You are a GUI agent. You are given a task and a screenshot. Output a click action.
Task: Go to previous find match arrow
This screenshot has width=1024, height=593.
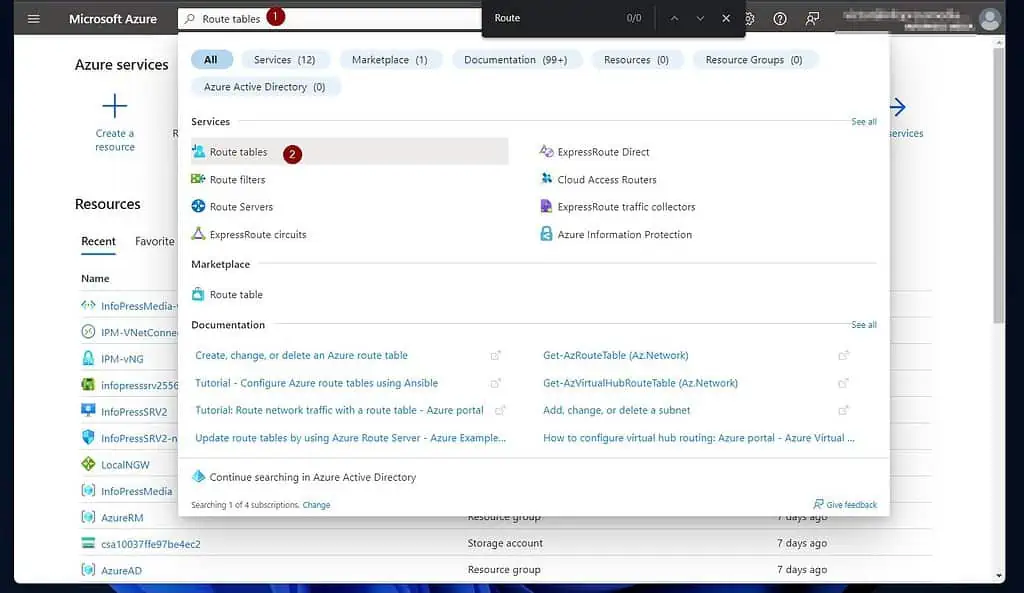tap(674, 19)
